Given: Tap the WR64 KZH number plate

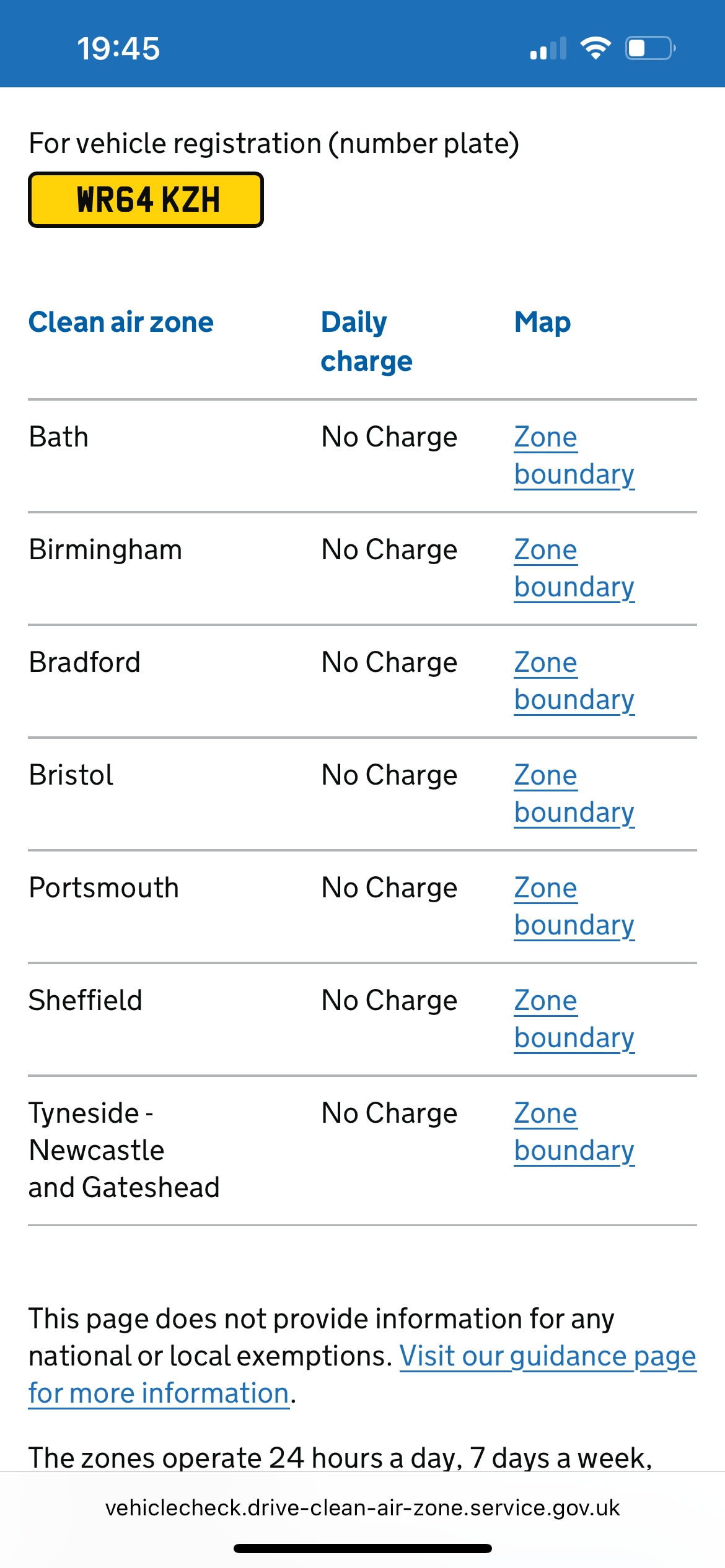Looking at the screenshot, I should pos(146,200).
